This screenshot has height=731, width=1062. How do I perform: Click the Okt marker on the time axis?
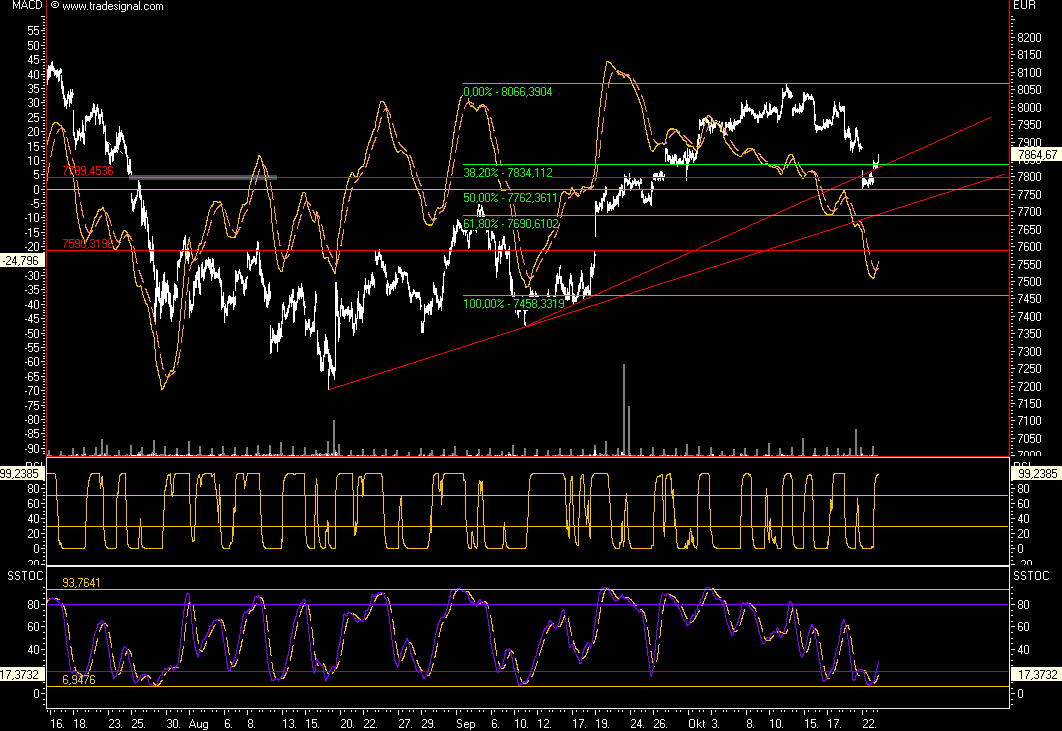click(x=697, y=721)
